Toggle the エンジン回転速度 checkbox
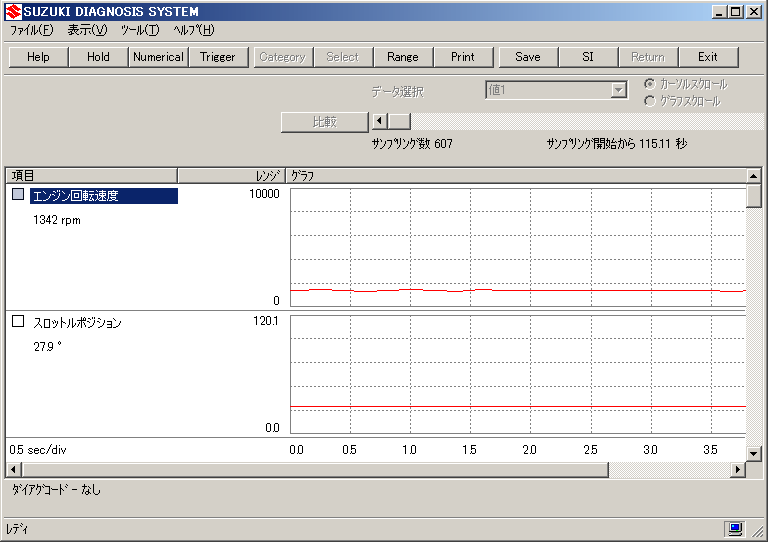 click(18, 196)
